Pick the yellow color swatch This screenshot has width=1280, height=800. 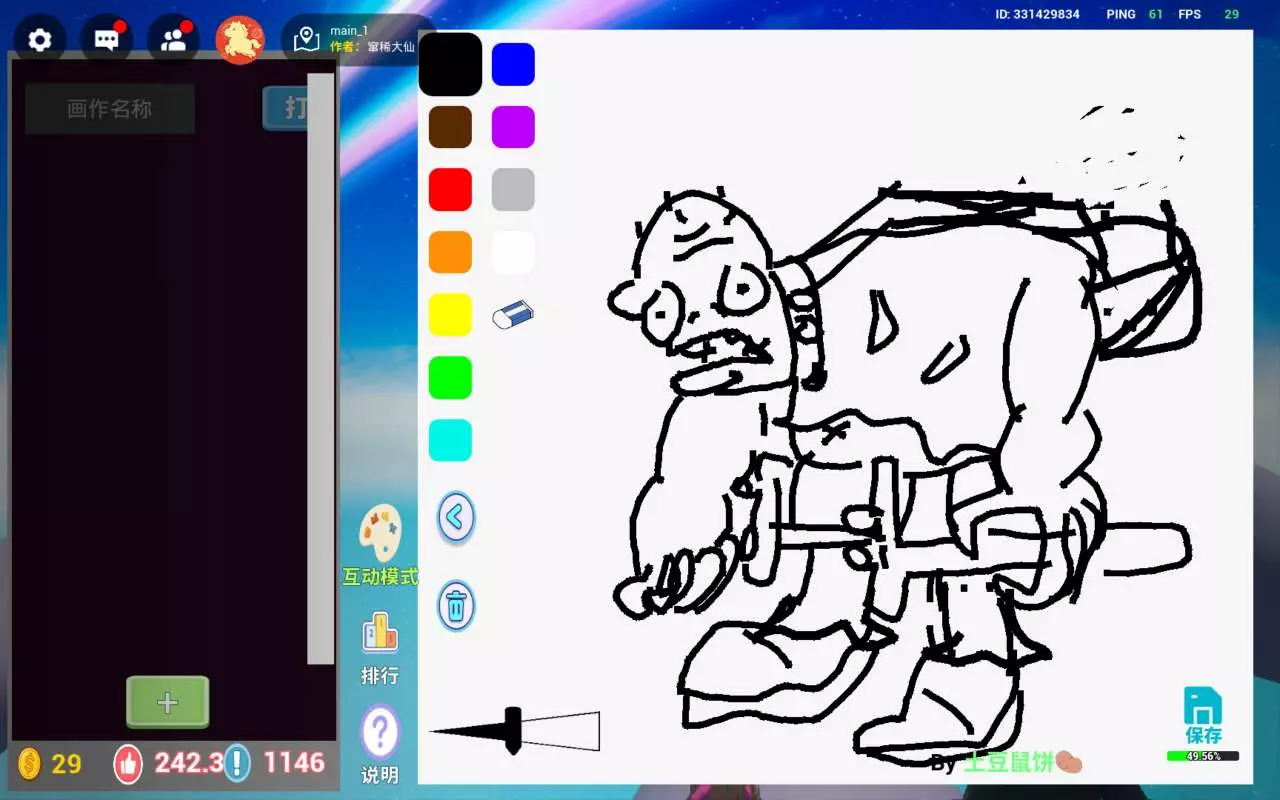click(450, 315)
